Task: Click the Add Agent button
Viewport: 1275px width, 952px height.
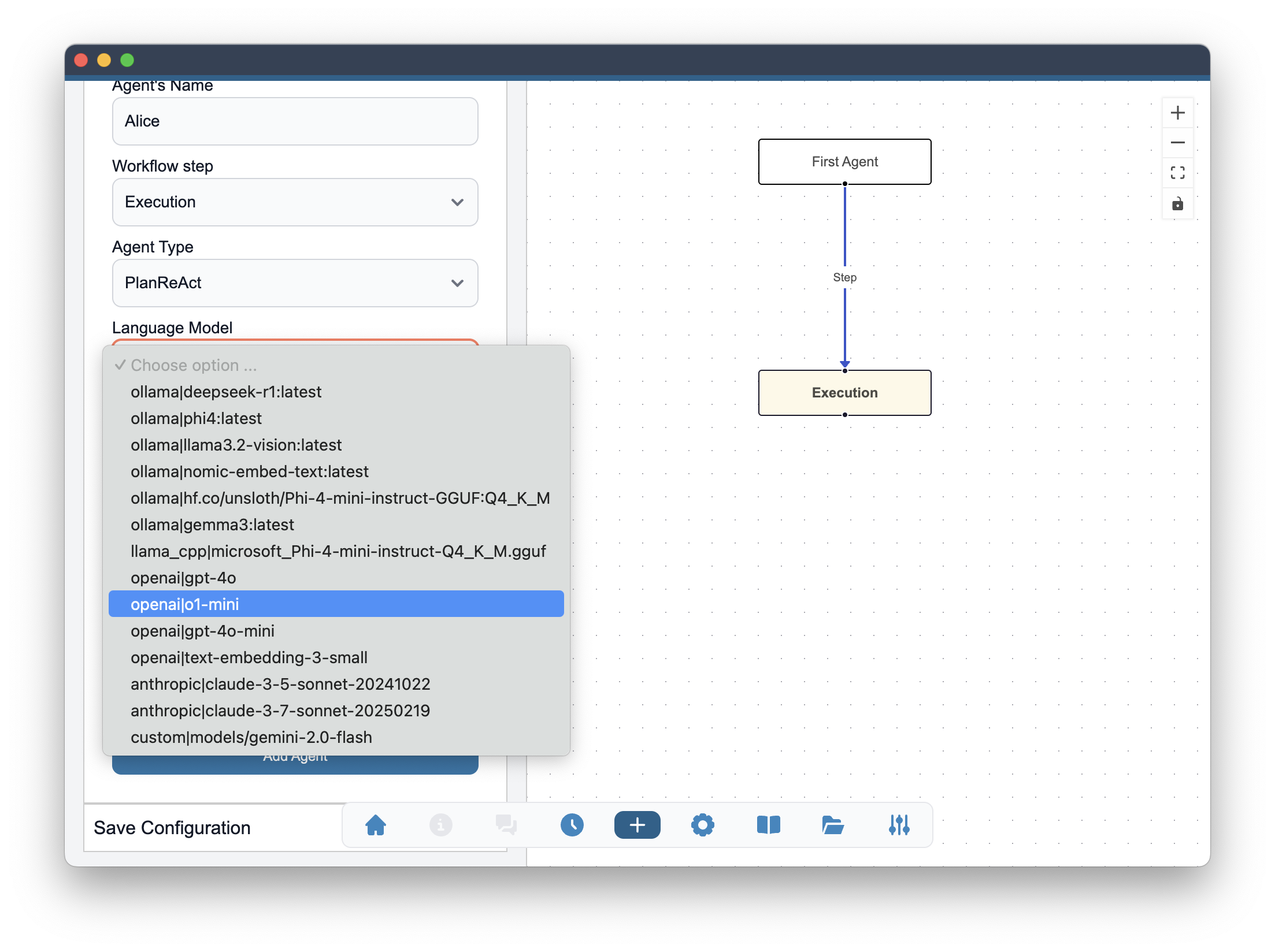Action: tap(295, 764)
